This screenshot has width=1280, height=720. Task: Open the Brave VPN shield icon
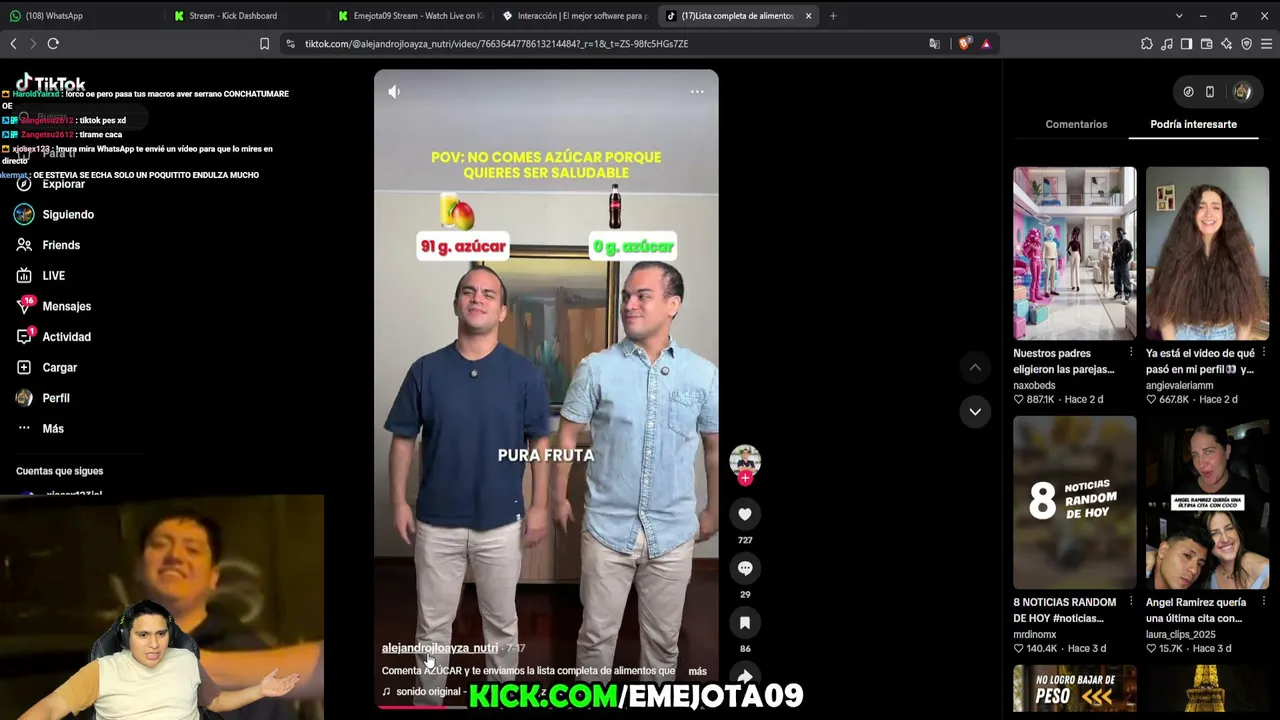pyautogui.click(x=1246, y=44)
